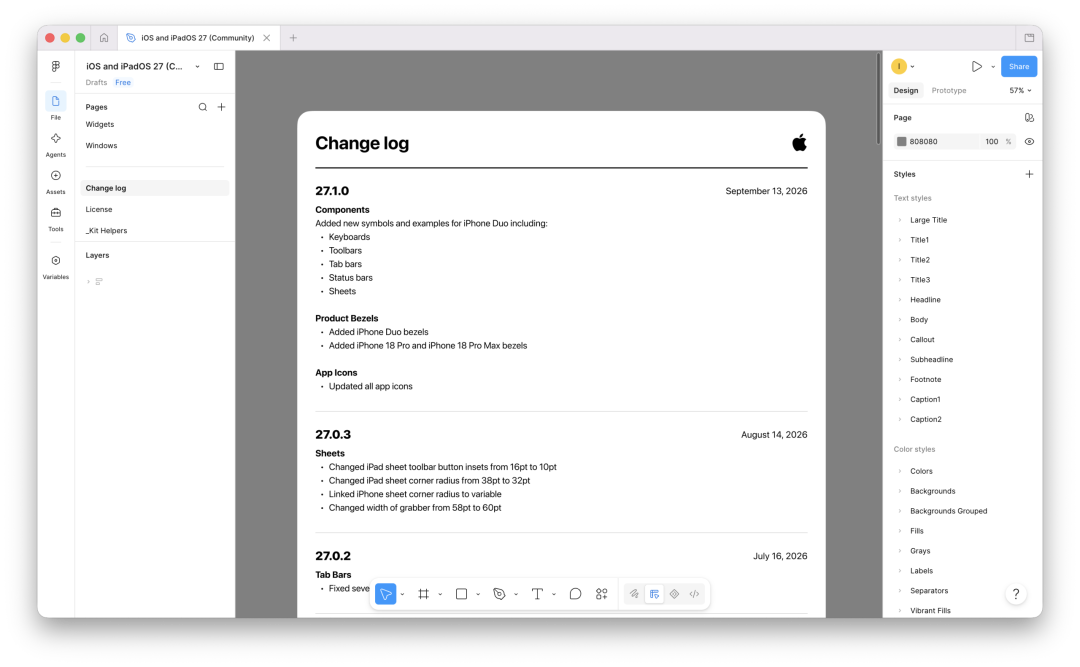
Task: Click the Present play icon
Action: (x=977, y=66)
